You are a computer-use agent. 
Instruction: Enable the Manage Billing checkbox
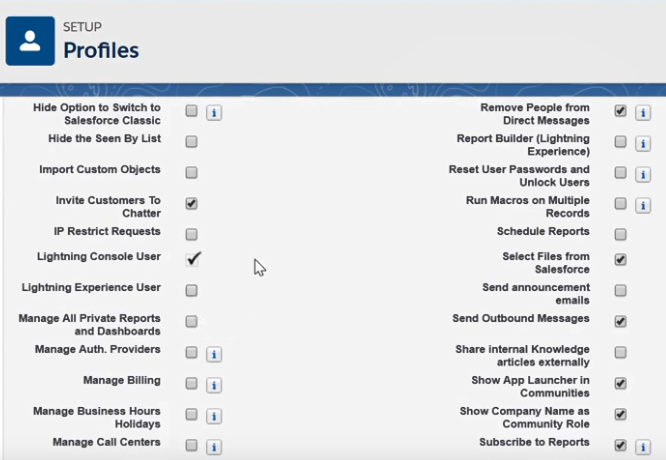click(192, 384)
